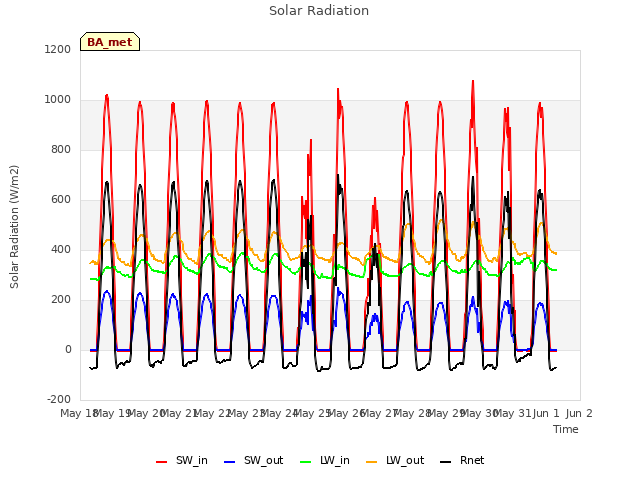Toggle the Rnet legend entry
Image resolution: width=640 pixels, height=480 pixels.
coord(462,461)
